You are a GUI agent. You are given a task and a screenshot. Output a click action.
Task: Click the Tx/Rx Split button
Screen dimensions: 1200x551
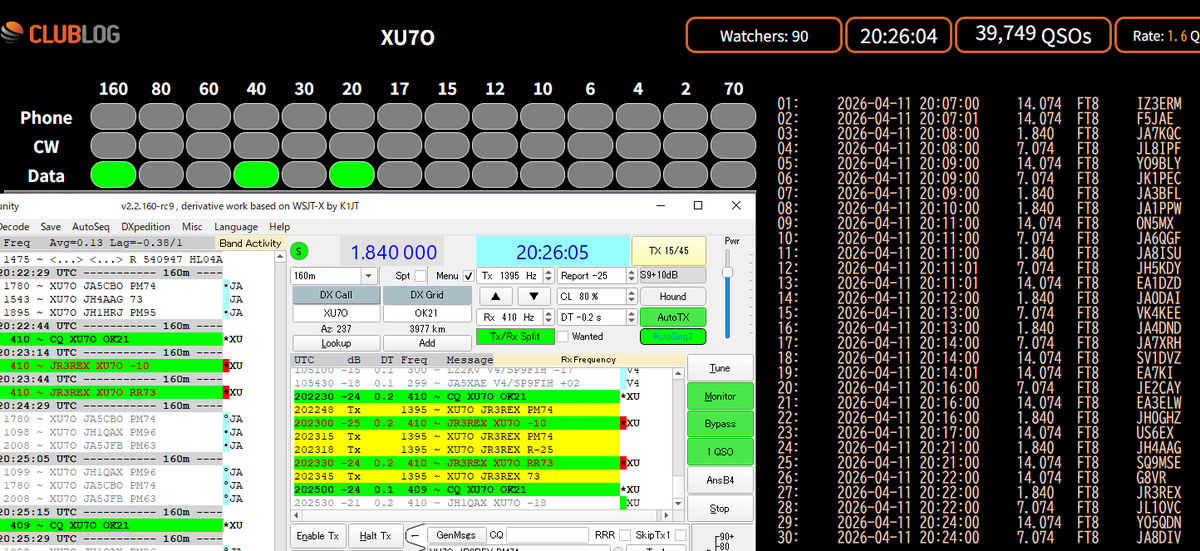tap(514, 337)
